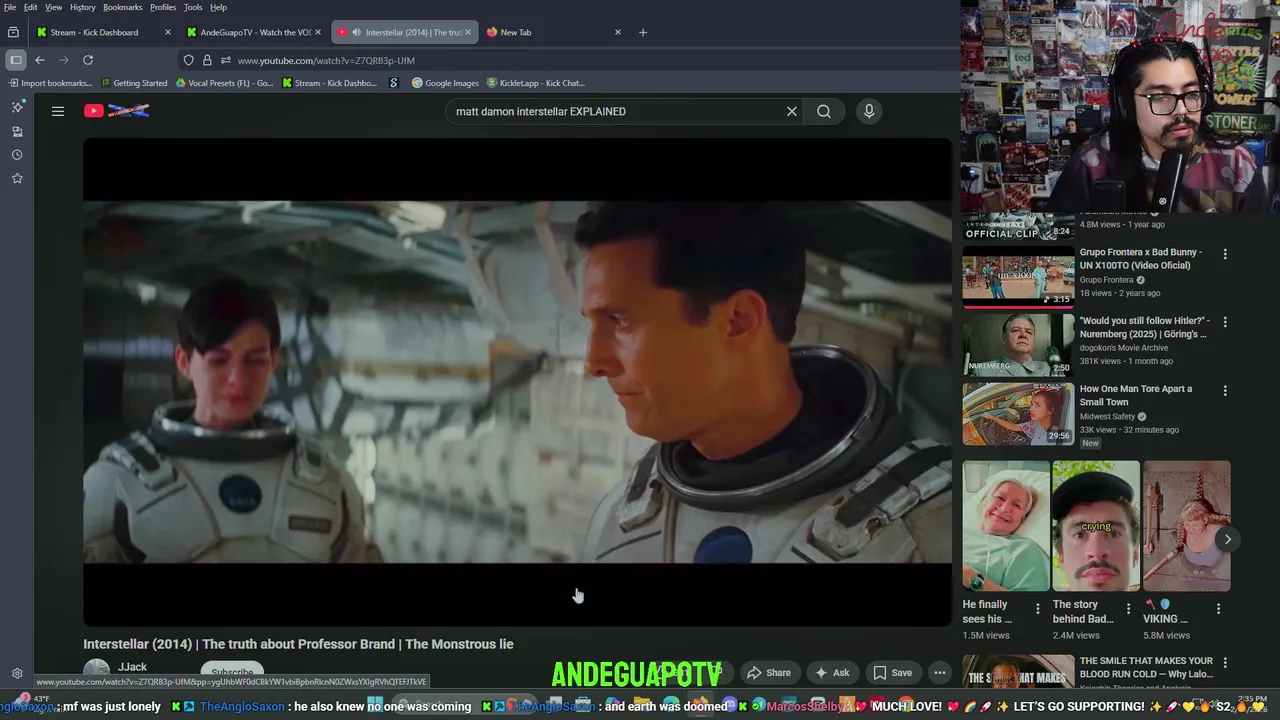The width and height of the screenshot is (1280, 720).
Task: Open the Tools menu
Action: pyautogui.click(x=193, y=7)
